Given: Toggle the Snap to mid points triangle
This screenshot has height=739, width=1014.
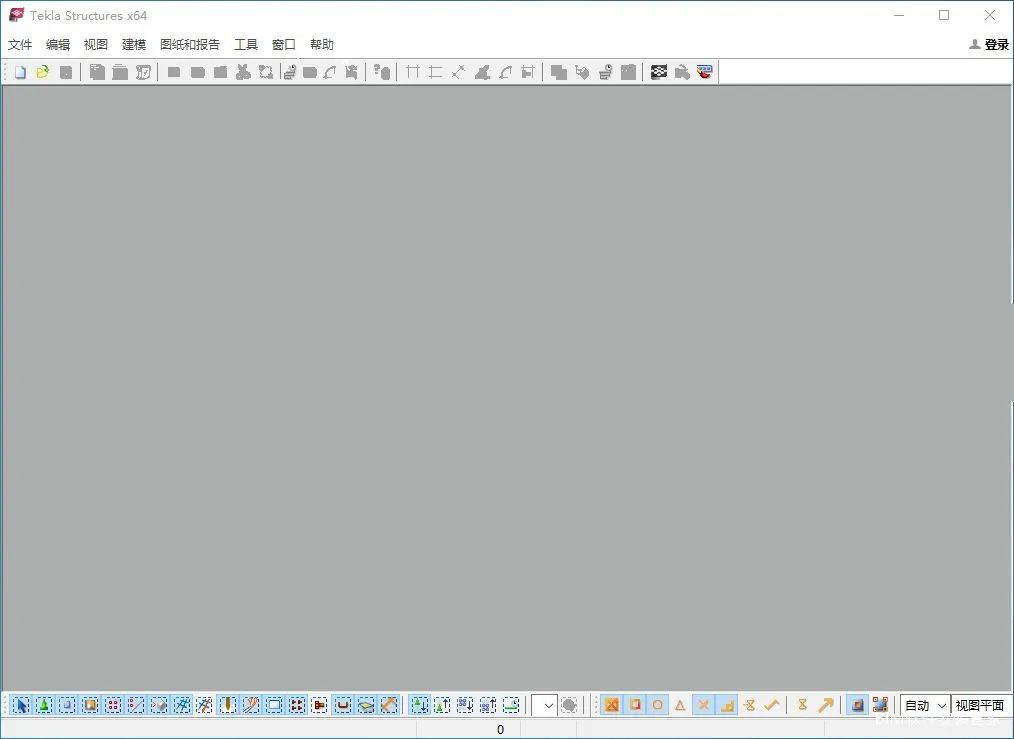Looking at the screenshot, I should coord(680,705).
